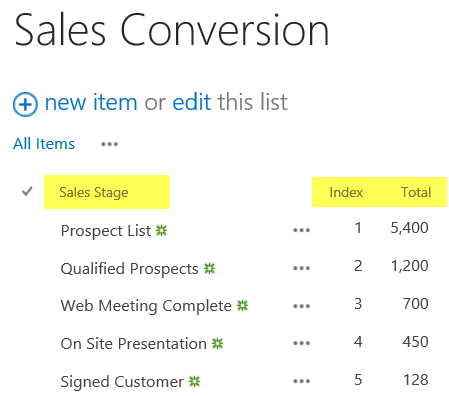Select the Web Meeting Complete row title
This screenshot has height=396, width=449.
pos(146,306)
